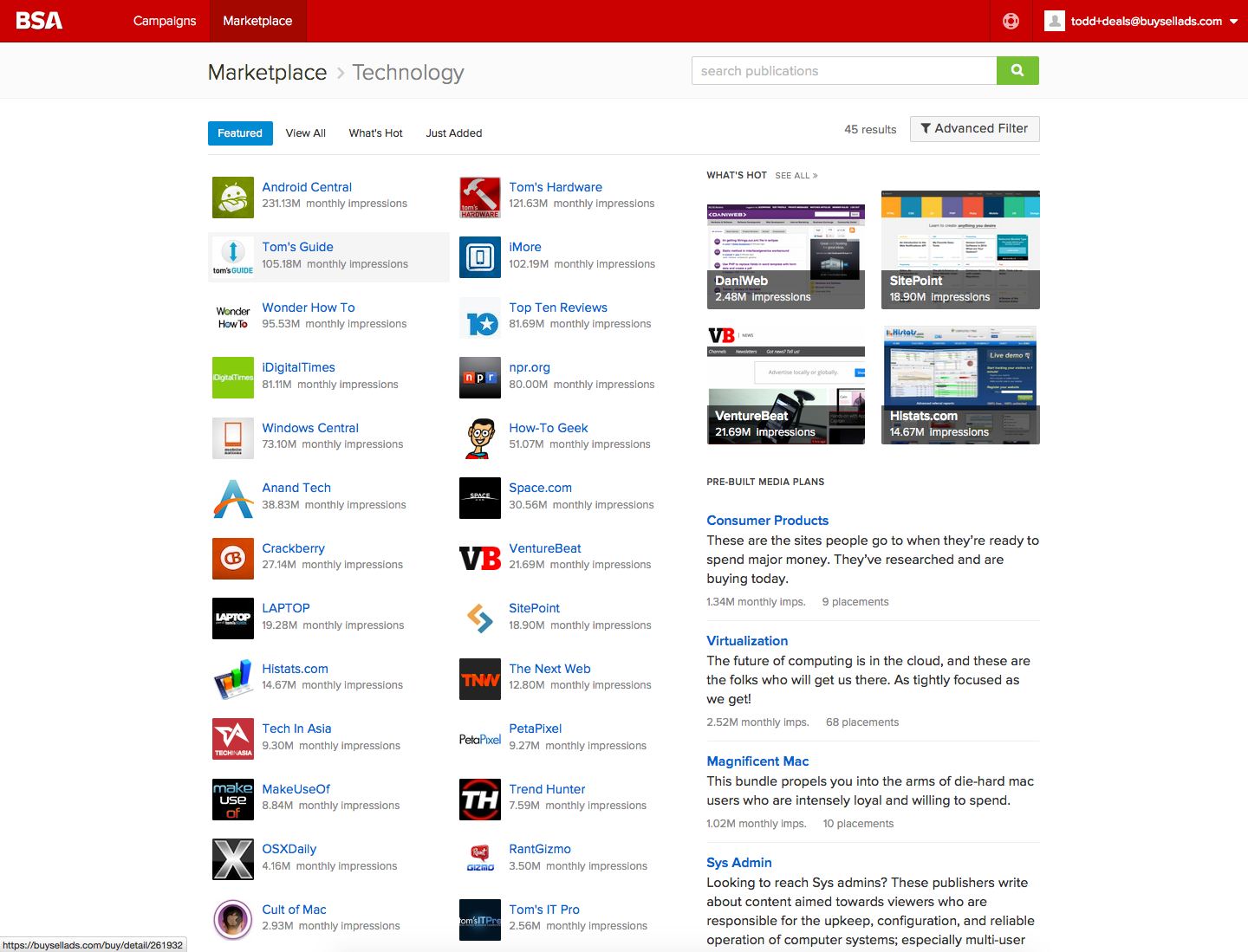Select the Featured tab
The width and height of the screenshot is (1248, 952).
coord(240,133)
